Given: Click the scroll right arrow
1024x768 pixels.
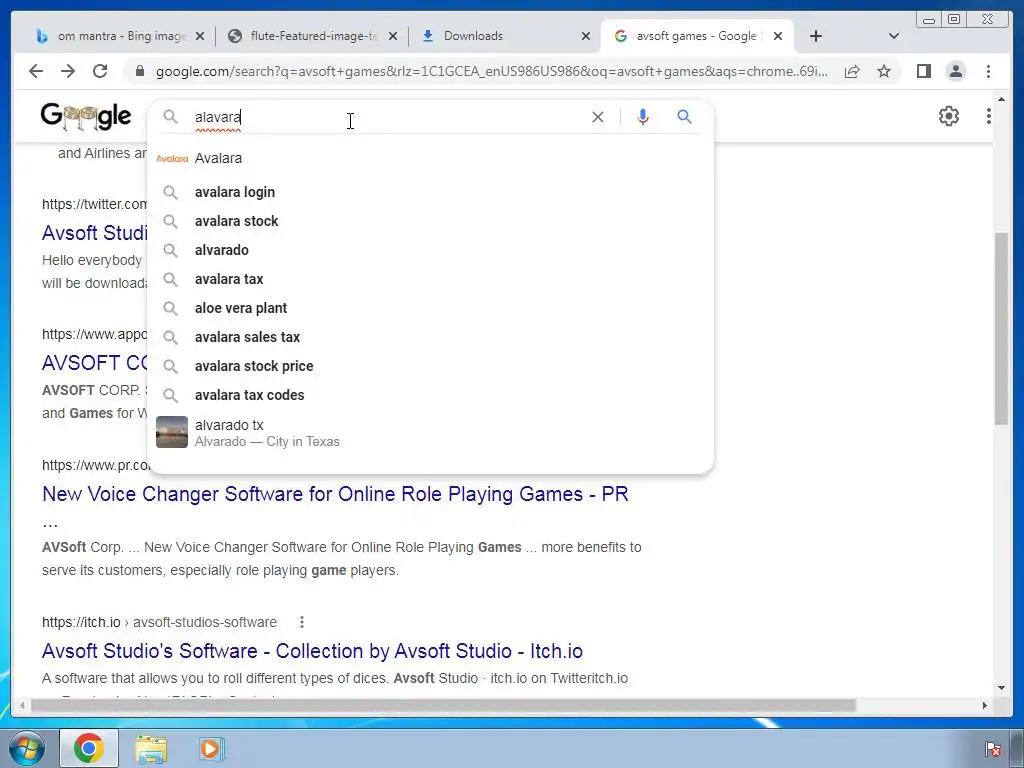Looking at the screenshot, I should pyautogui.click(x=985, y=705).
